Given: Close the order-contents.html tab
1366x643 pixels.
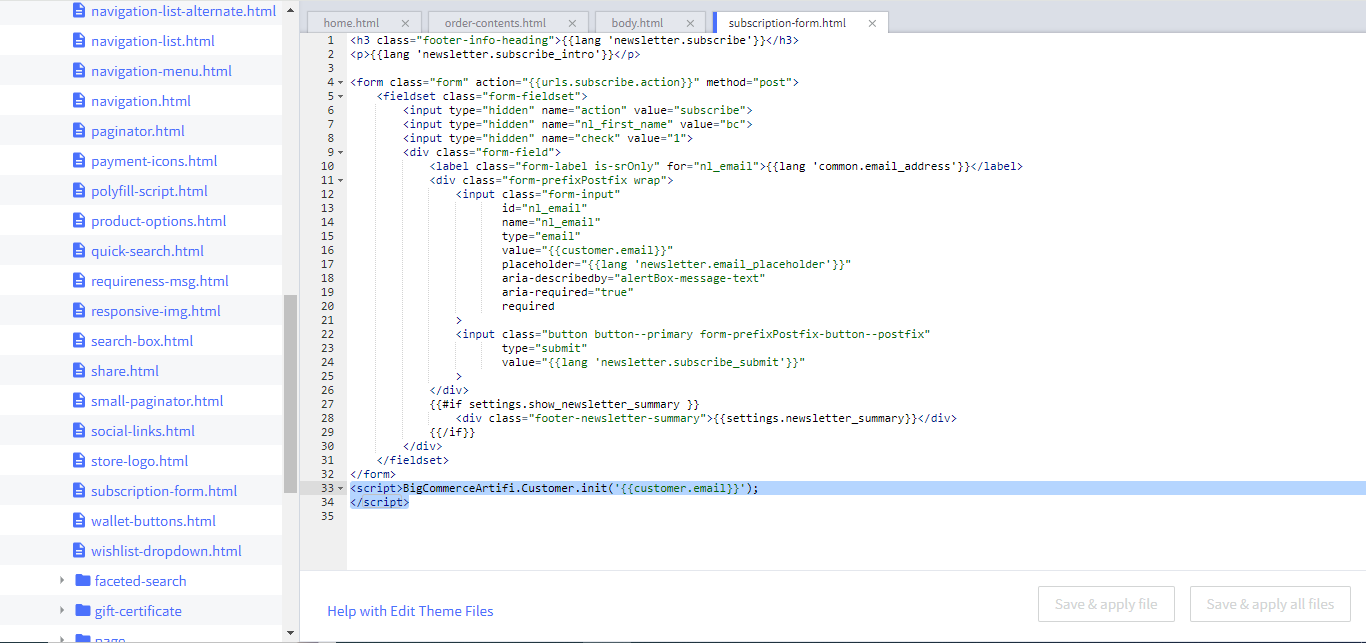Looking at the screenshot, I should coord(572,23).
